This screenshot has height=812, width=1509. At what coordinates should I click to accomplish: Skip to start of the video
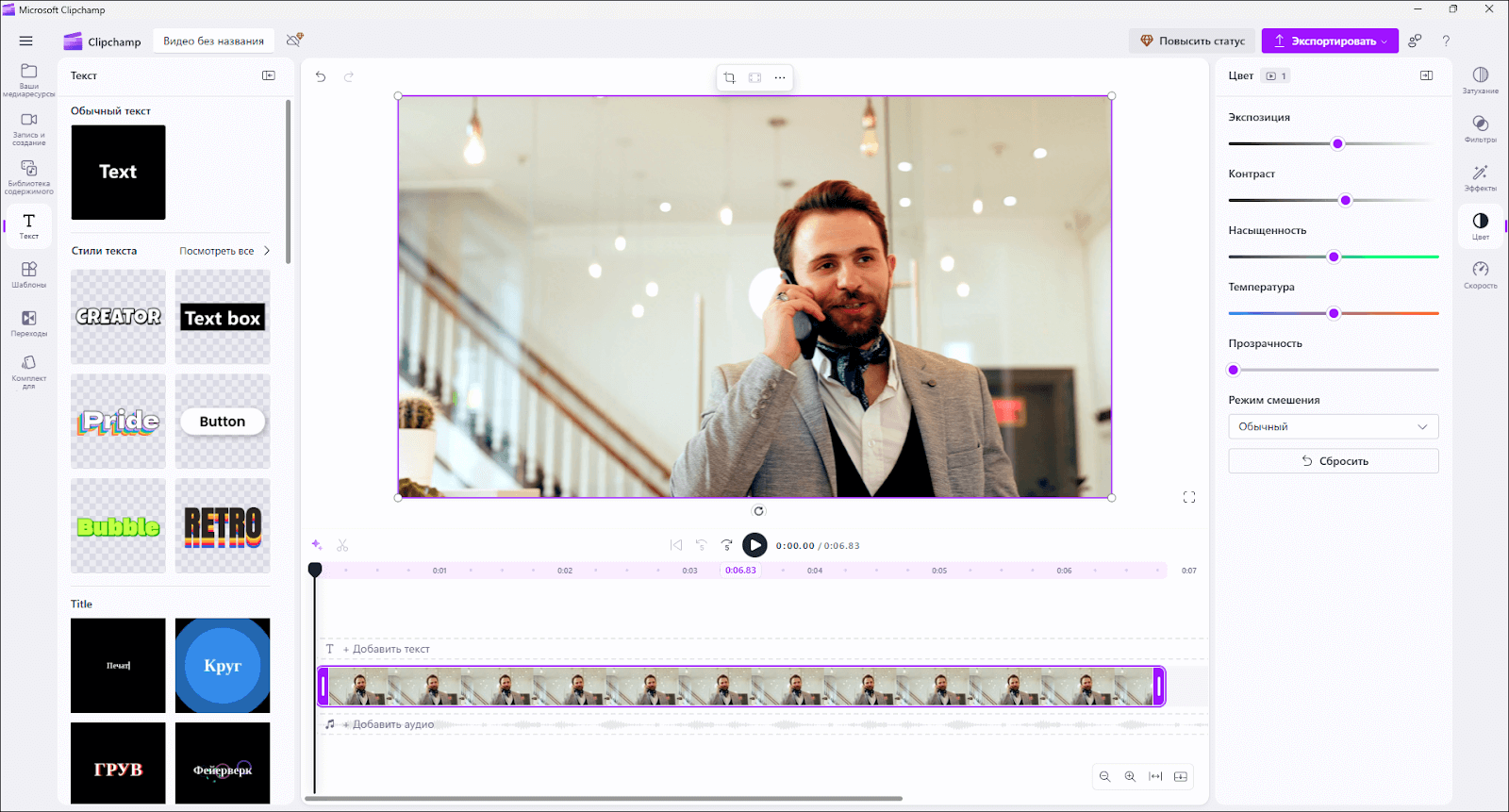(x=676, y=545)
